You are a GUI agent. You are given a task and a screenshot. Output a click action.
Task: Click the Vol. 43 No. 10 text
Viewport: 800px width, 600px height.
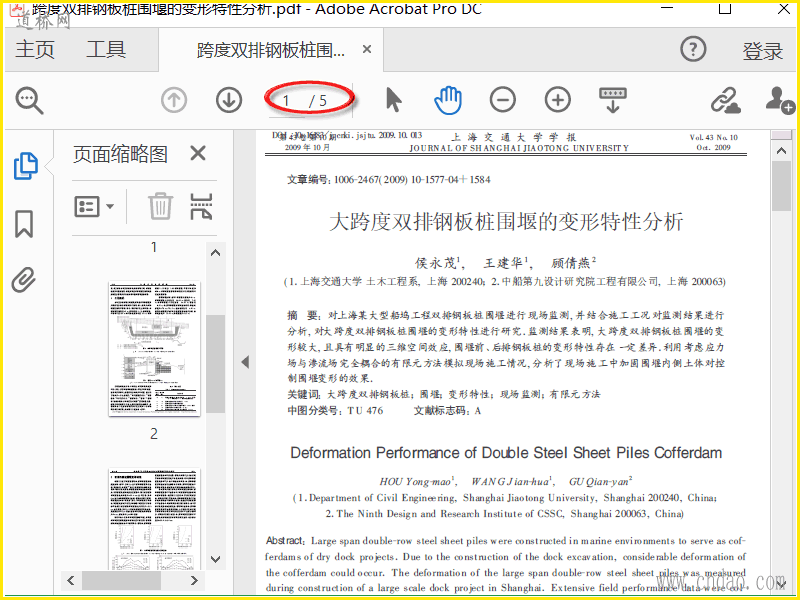point(713,138)
